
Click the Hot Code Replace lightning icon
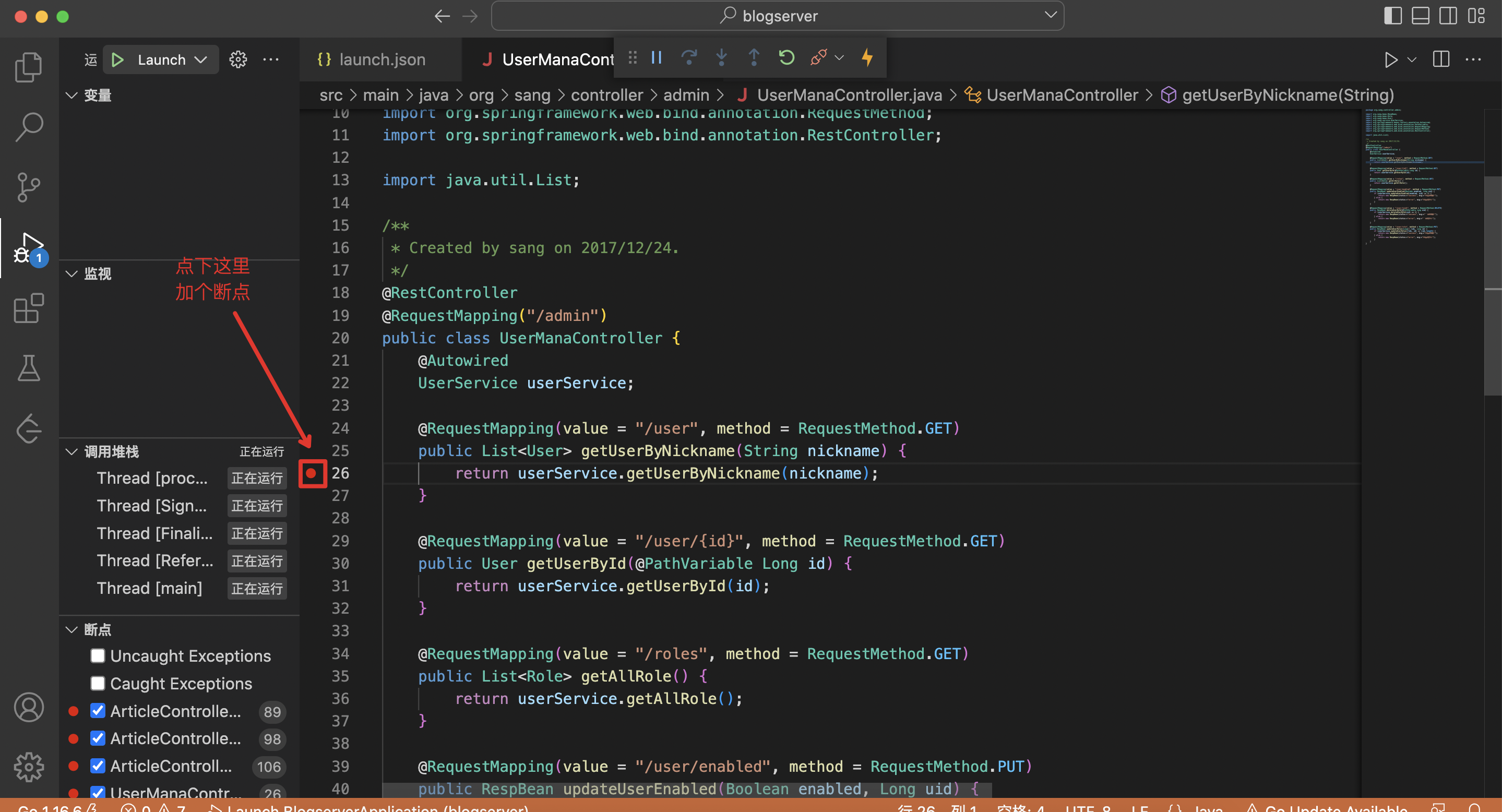click(867, 58)
